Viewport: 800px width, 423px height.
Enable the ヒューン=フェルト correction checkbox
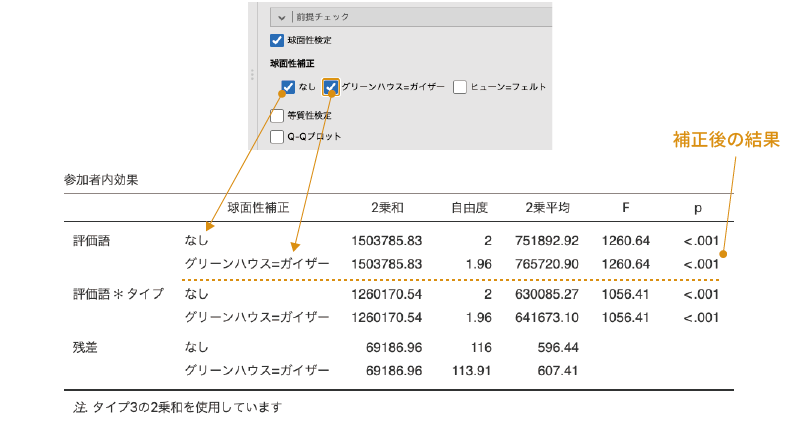click(460, 87)
